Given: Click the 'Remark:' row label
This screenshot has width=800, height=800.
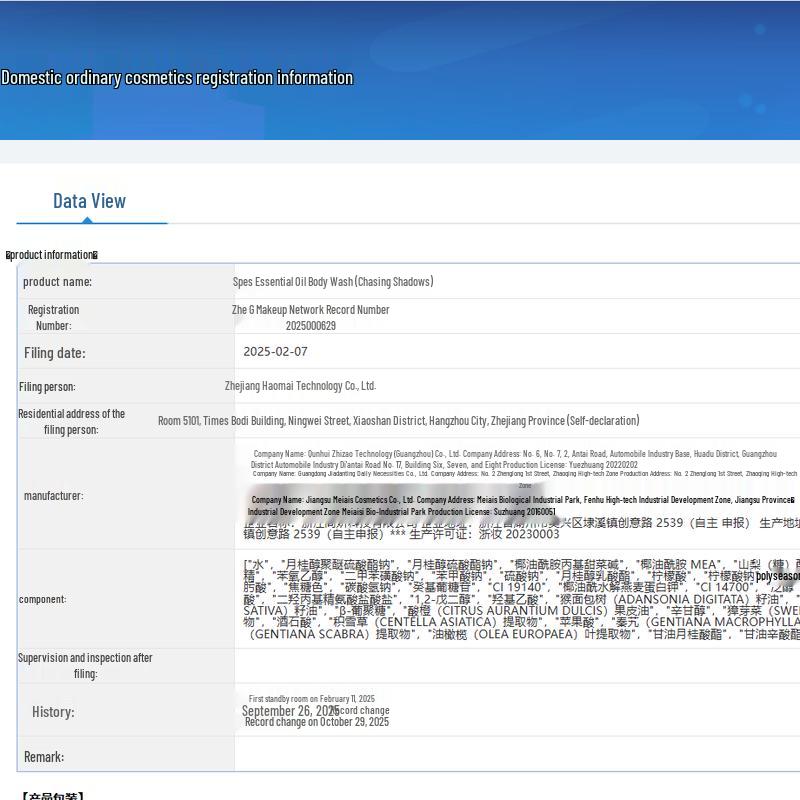Looking at the screenshot, I should tap(44, 757).
